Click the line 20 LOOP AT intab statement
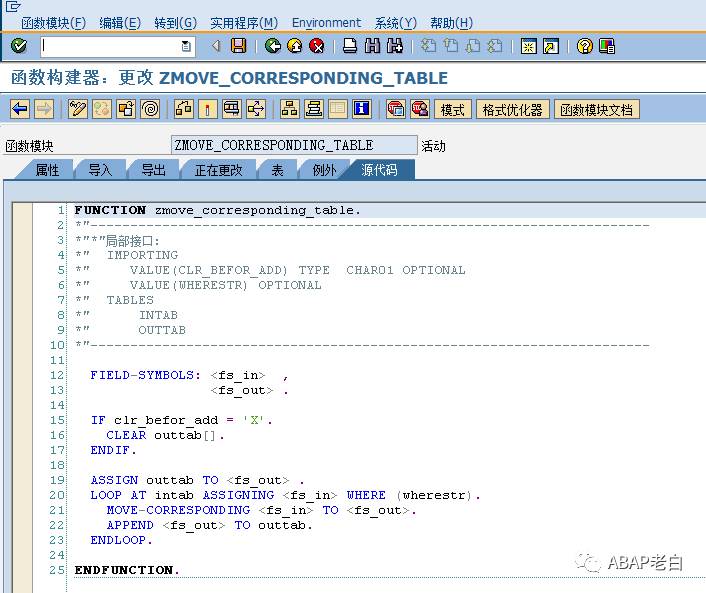 (285, 495)
